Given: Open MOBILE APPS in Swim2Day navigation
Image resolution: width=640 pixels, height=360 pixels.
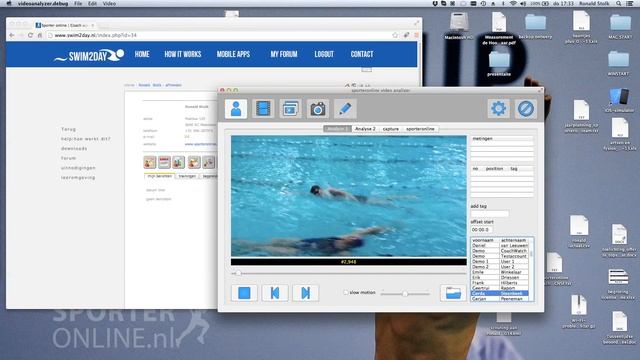Looking at the screenshot, I should click(x=233, y=54).
